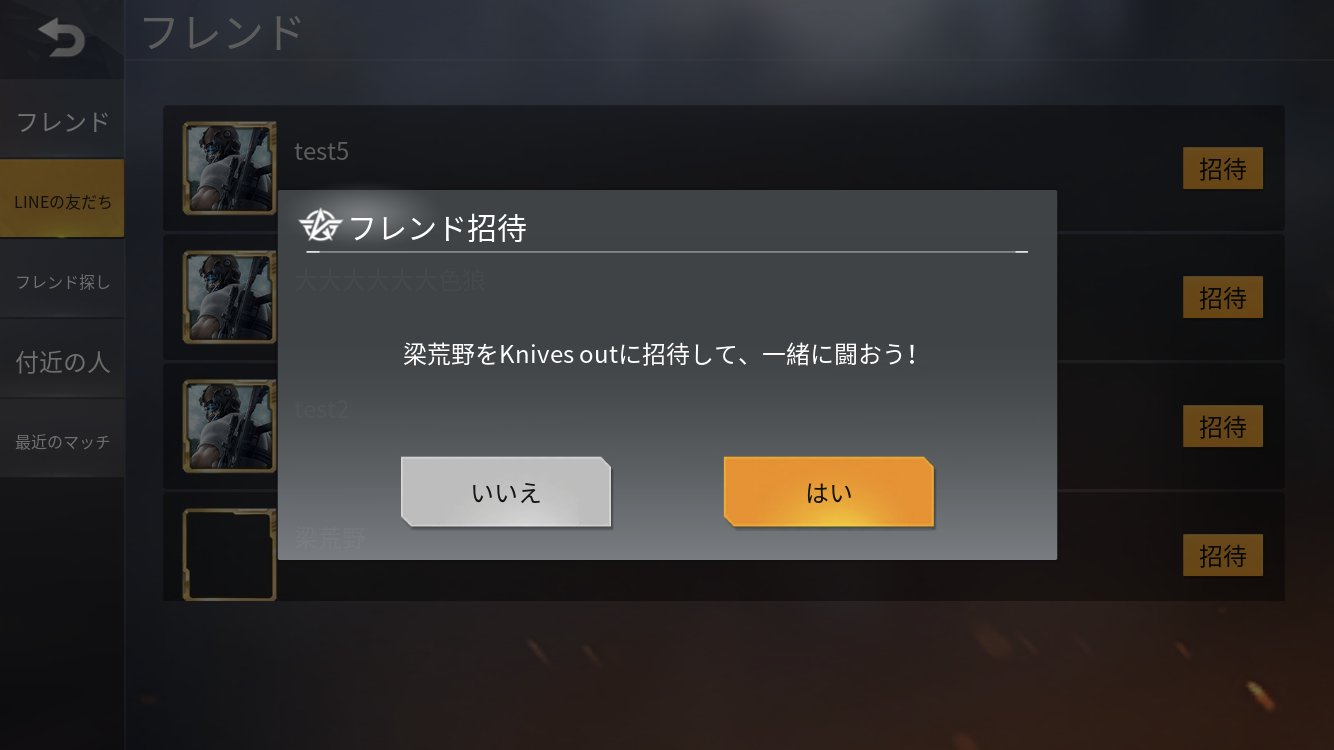Click 招待 button for 梁荒野

pyautogui.click(x=1222, y=555)
